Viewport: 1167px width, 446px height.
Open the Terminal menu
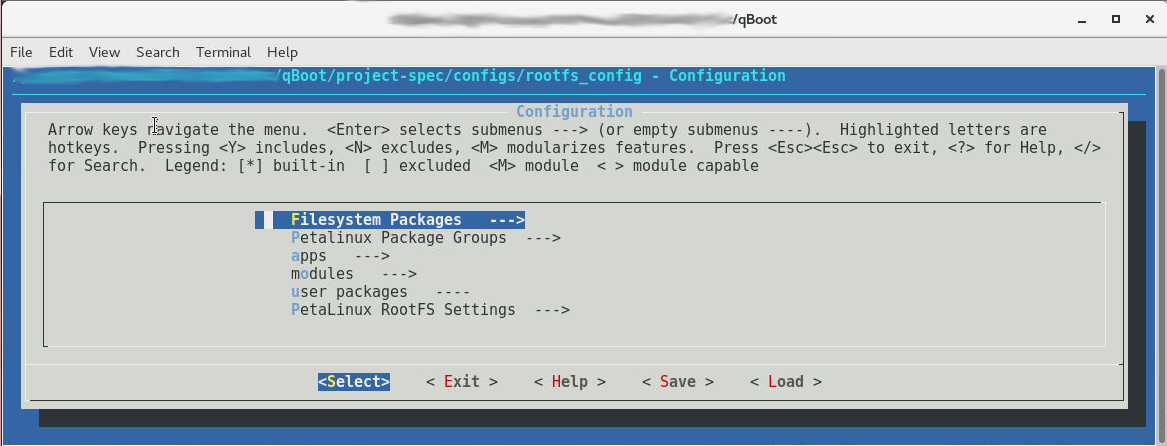point(223,52)
